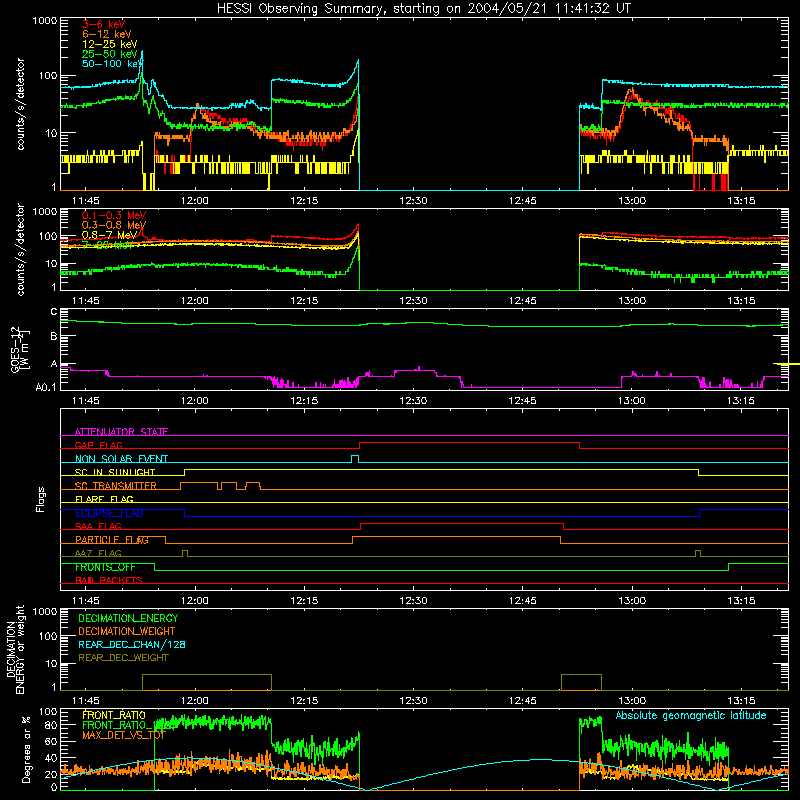Click the GOES-12 axis label
800x800 pixels.
click(20, 349)
